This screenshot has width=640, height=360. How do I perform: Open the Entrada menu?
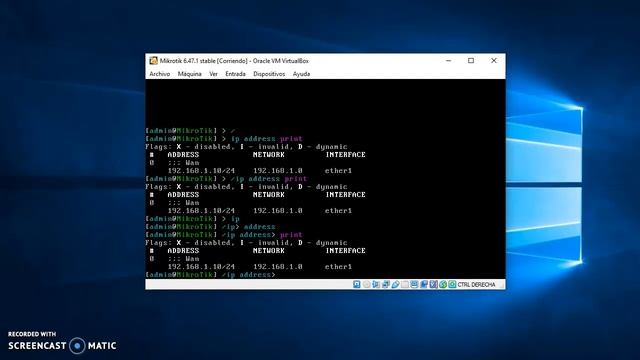coord(236,74)
